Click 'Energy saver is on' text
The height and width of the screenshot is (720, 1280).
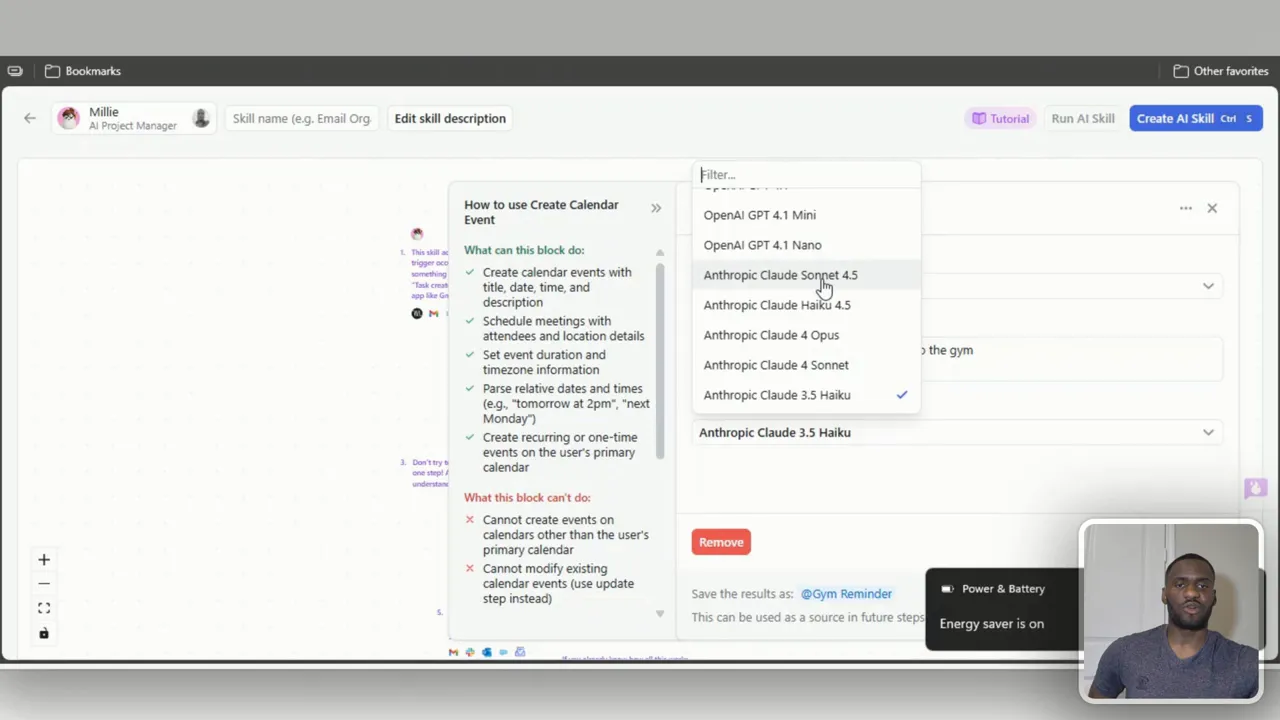pyautogui.click(x=991, y=624)
